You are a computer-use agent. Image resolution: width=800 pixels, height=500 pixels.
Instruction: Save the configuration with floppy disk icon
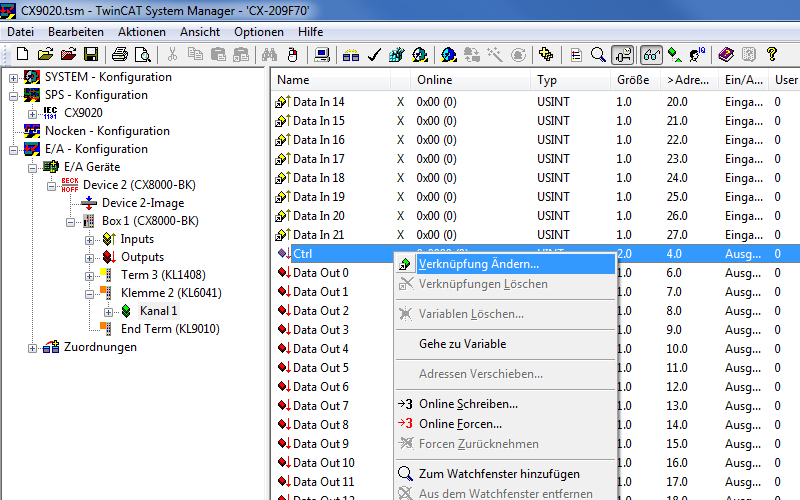point(91,54)
